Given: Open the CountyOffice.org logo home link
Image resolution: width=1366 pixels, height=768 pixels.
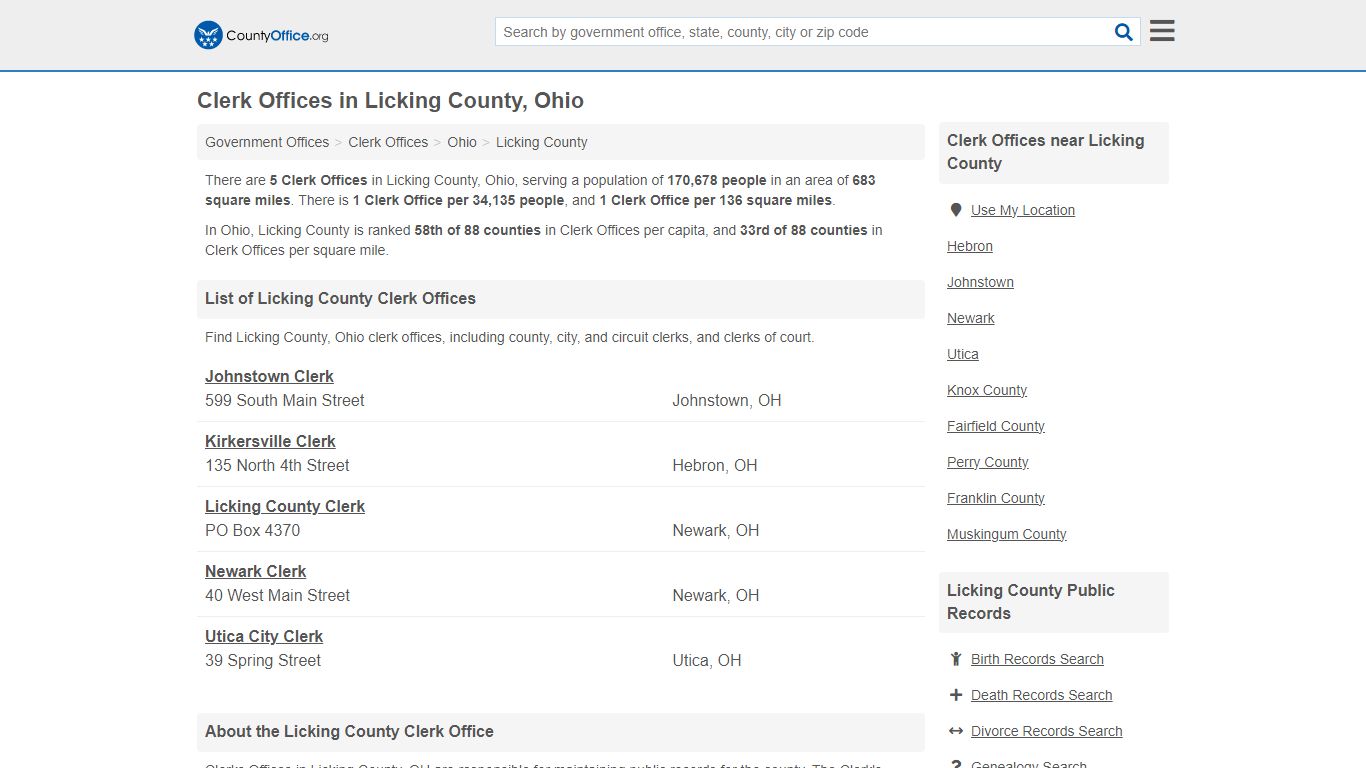Looking at the screenshot, I should point(261,35).
